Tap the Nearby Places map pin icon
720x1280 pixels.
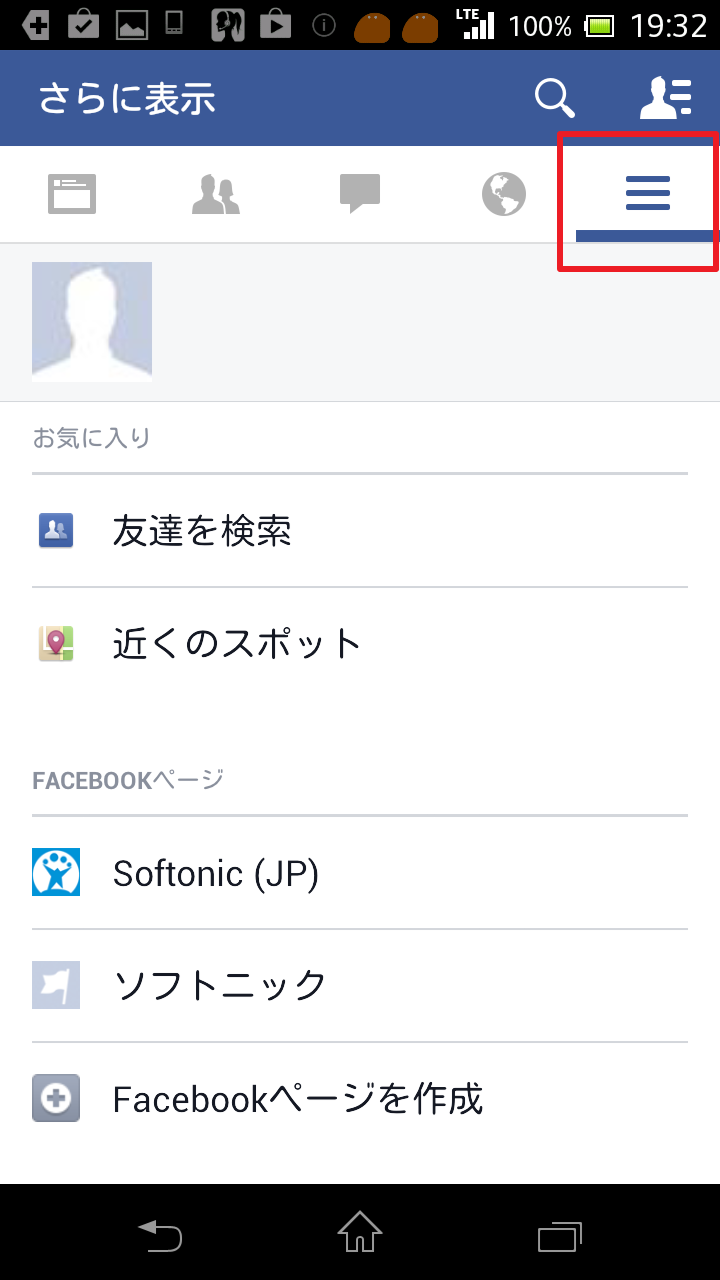(x=56, y=643)
